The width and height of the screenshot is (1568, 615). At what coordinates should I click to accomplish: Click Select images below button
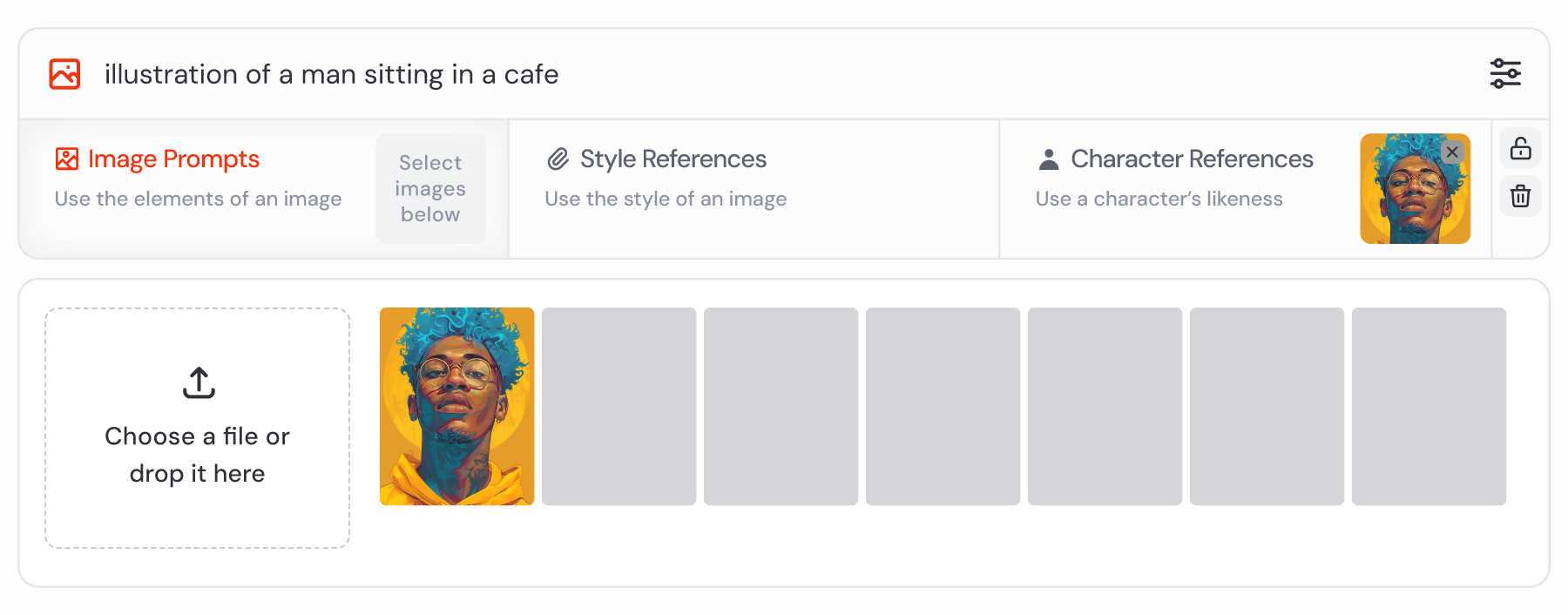(430, 188)
